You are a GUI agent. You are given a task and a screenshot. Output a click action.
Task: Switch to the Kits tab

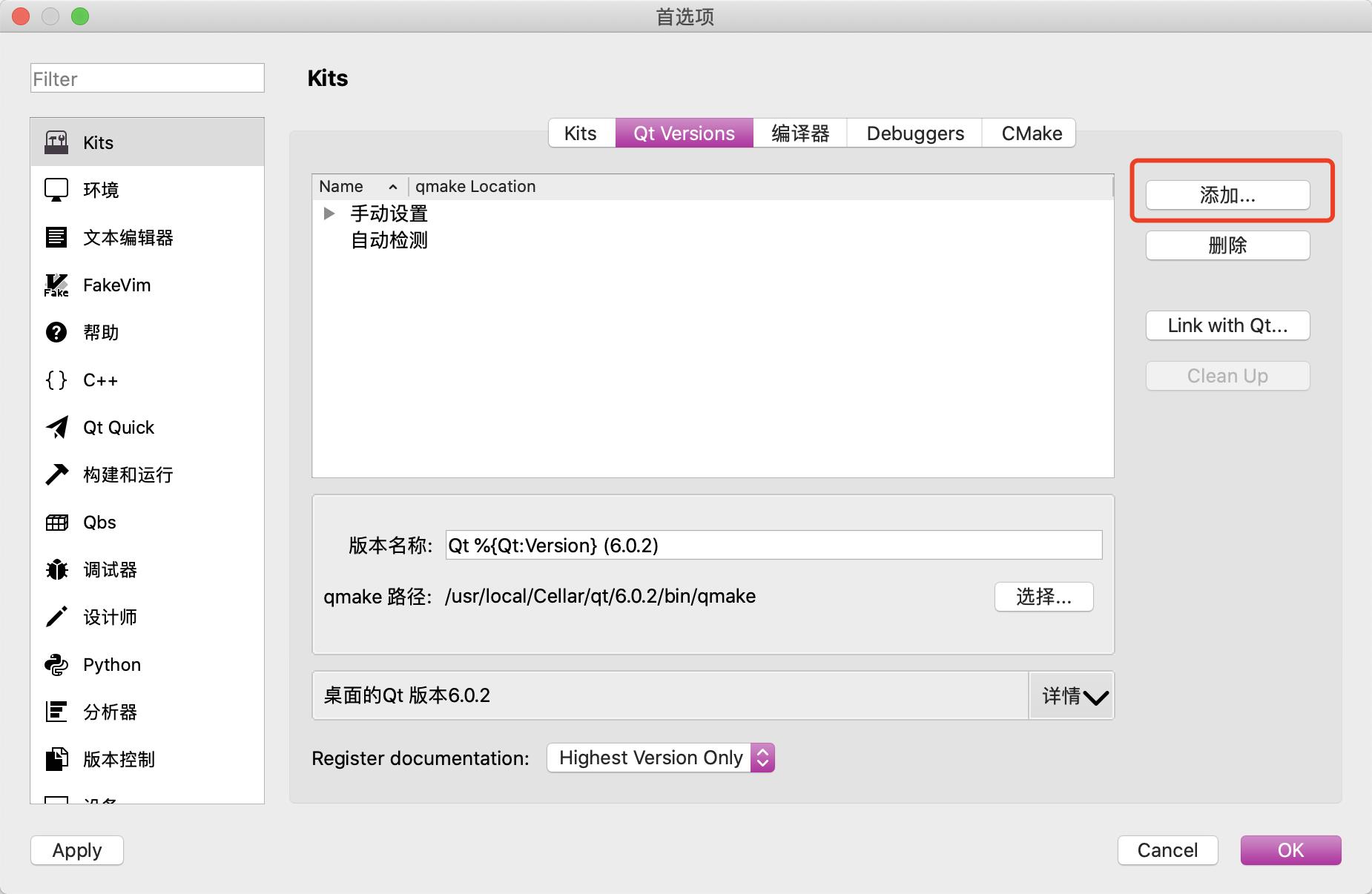click(581, 133)
